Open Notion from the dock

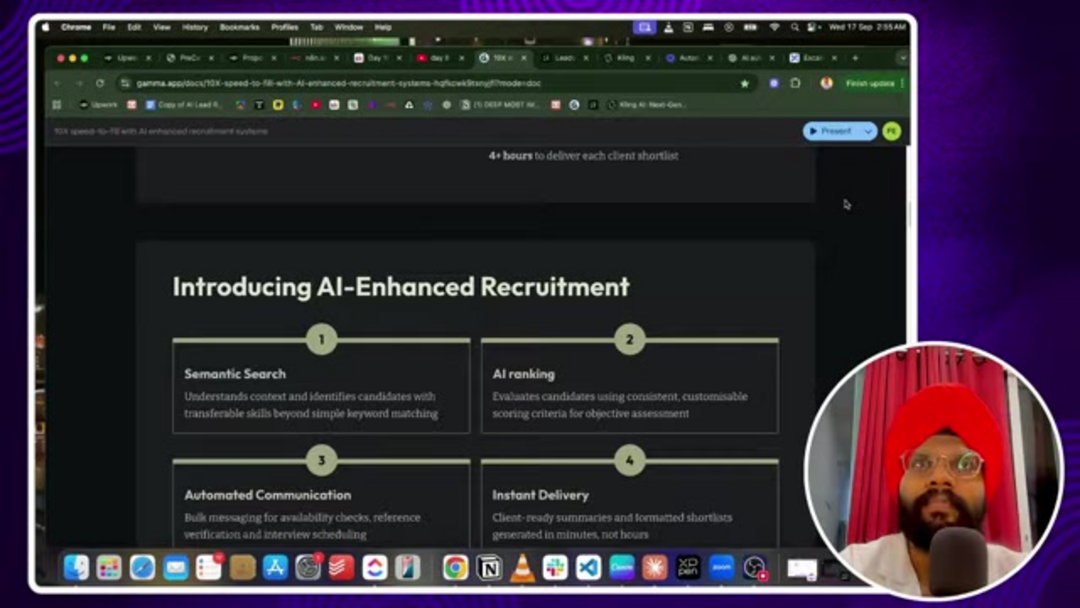tap(489, 568)
